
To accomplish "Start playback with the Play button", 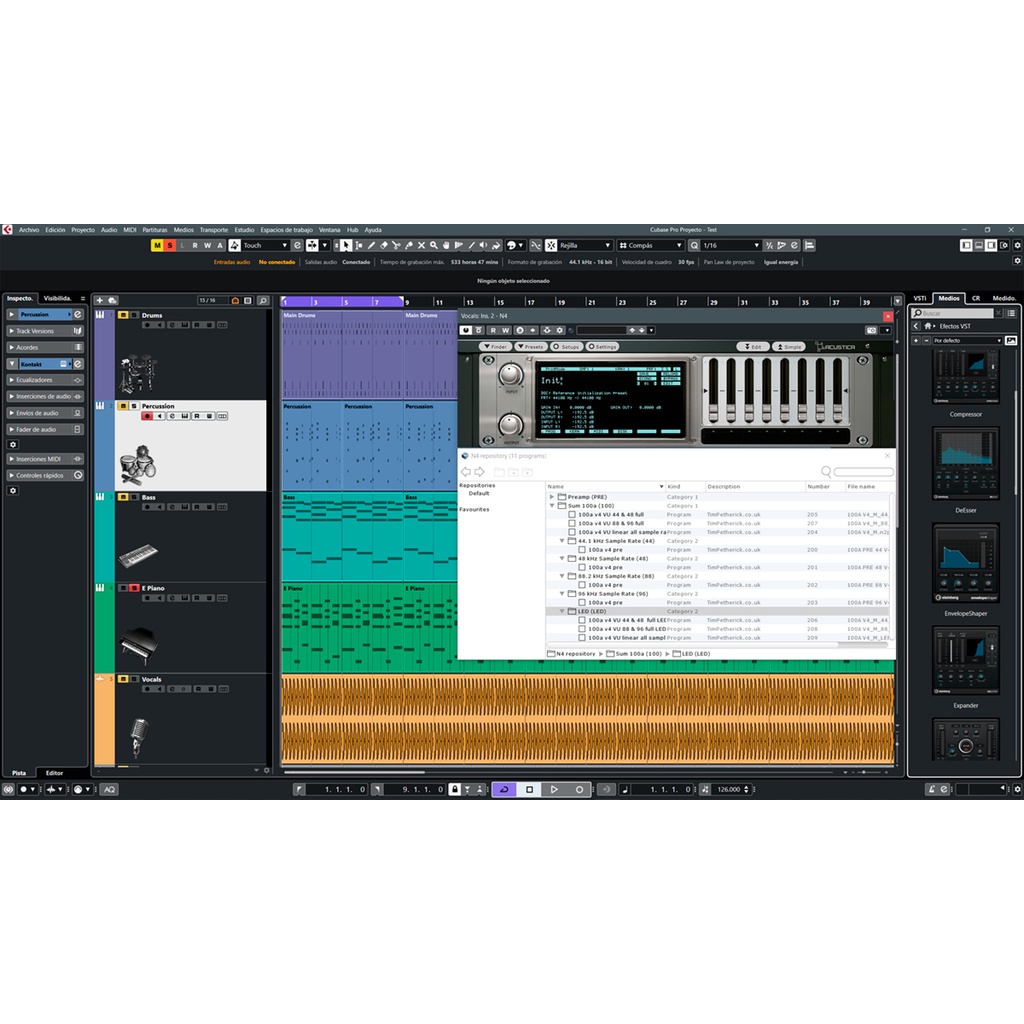I will click(x=554, y=789).
